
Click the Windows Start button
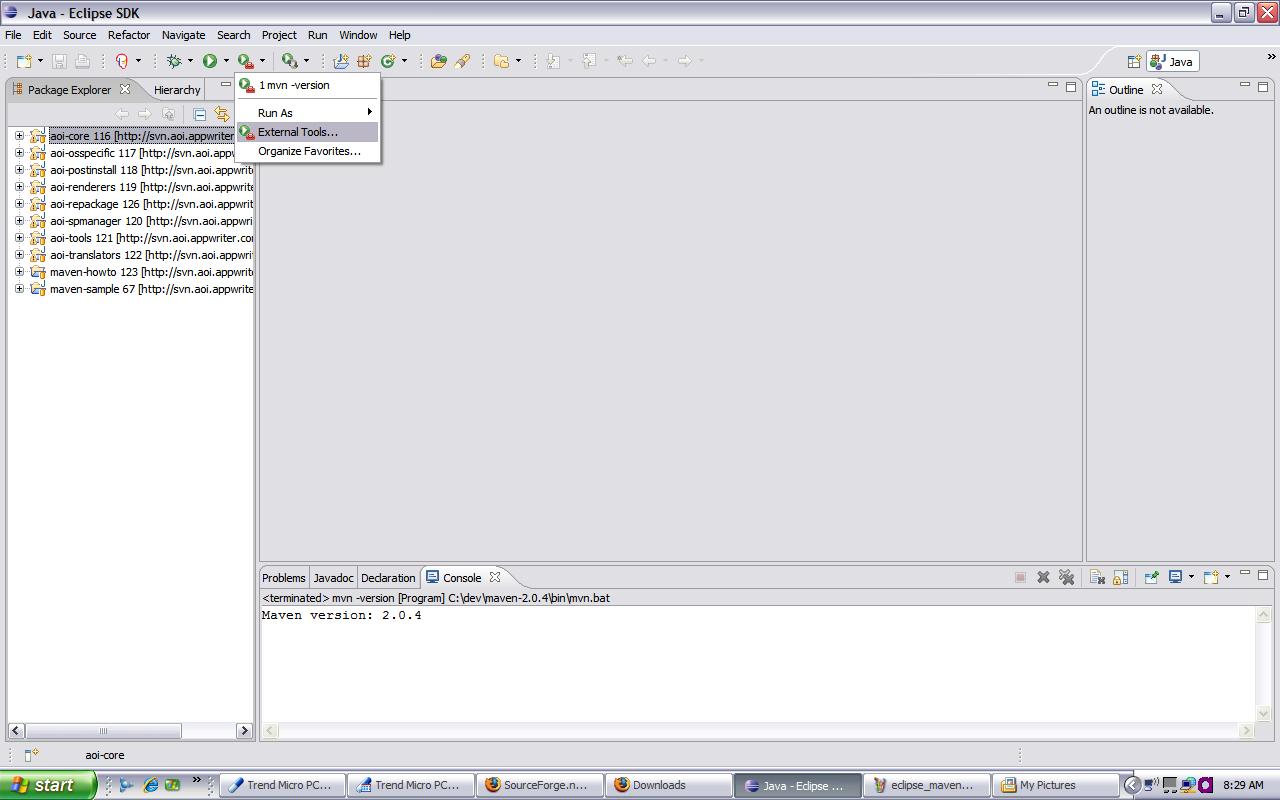[46, 785]
